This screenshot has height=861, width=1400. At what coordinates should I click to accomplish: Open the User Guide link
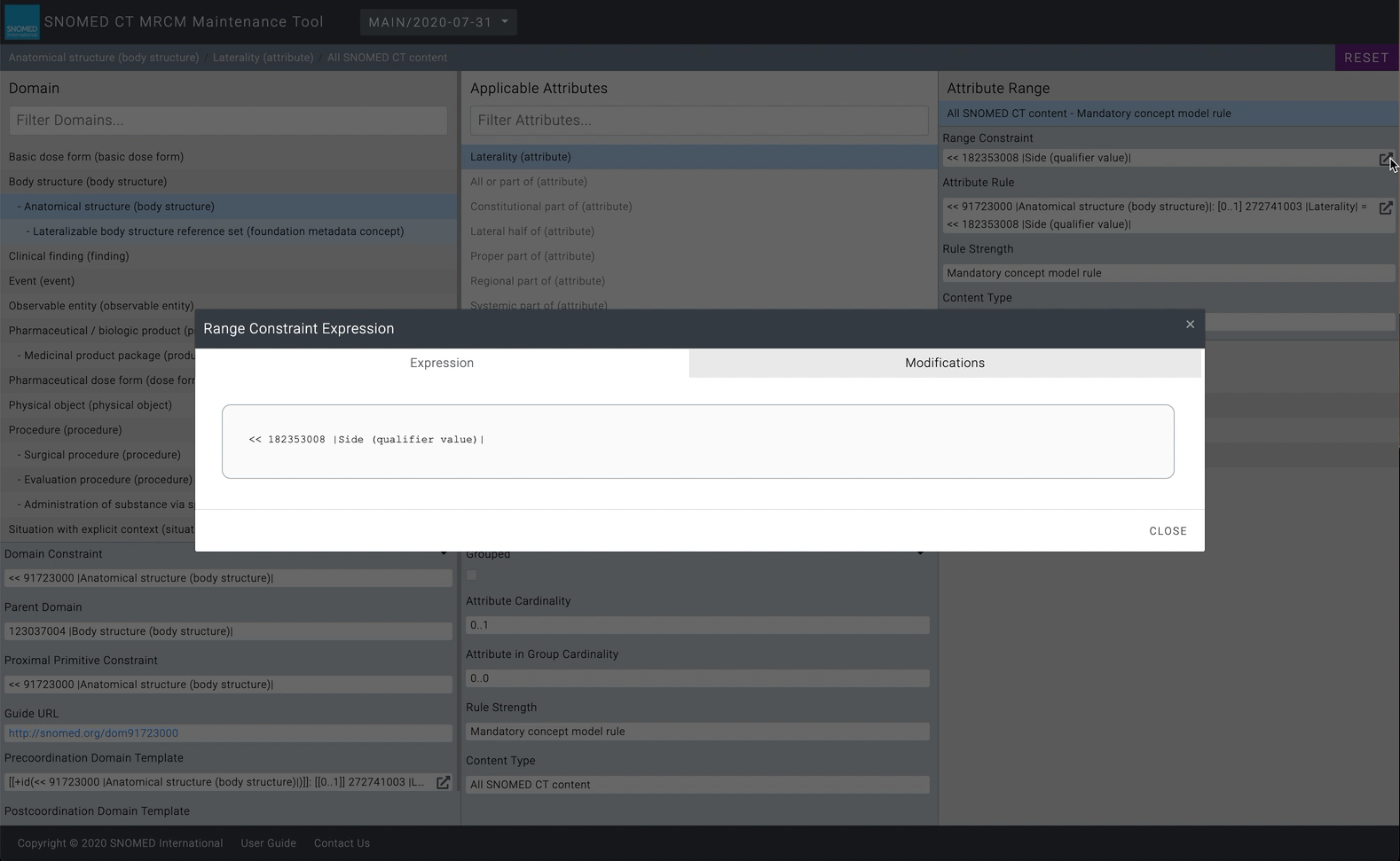point(268,843)
